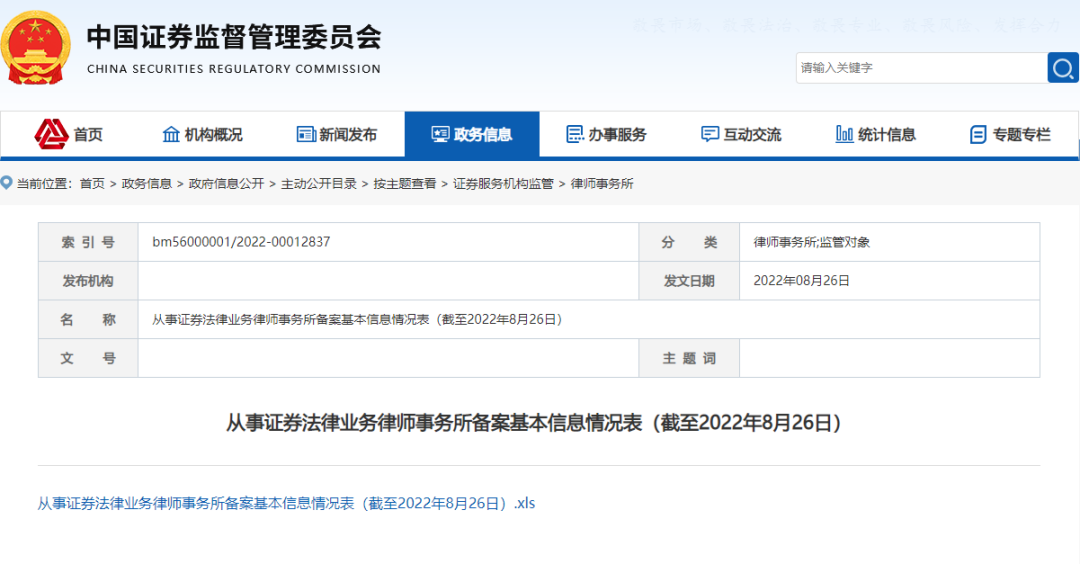Click the category value 律师事务所;监管对象

[811, 242]
